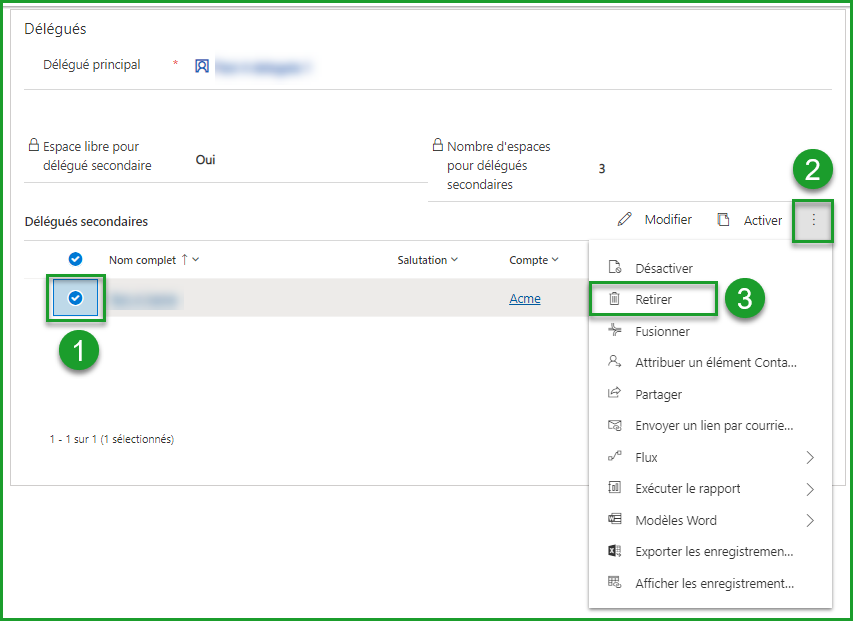Click the Excel export icon
The image size is (853, 621).
coord(615,551)
